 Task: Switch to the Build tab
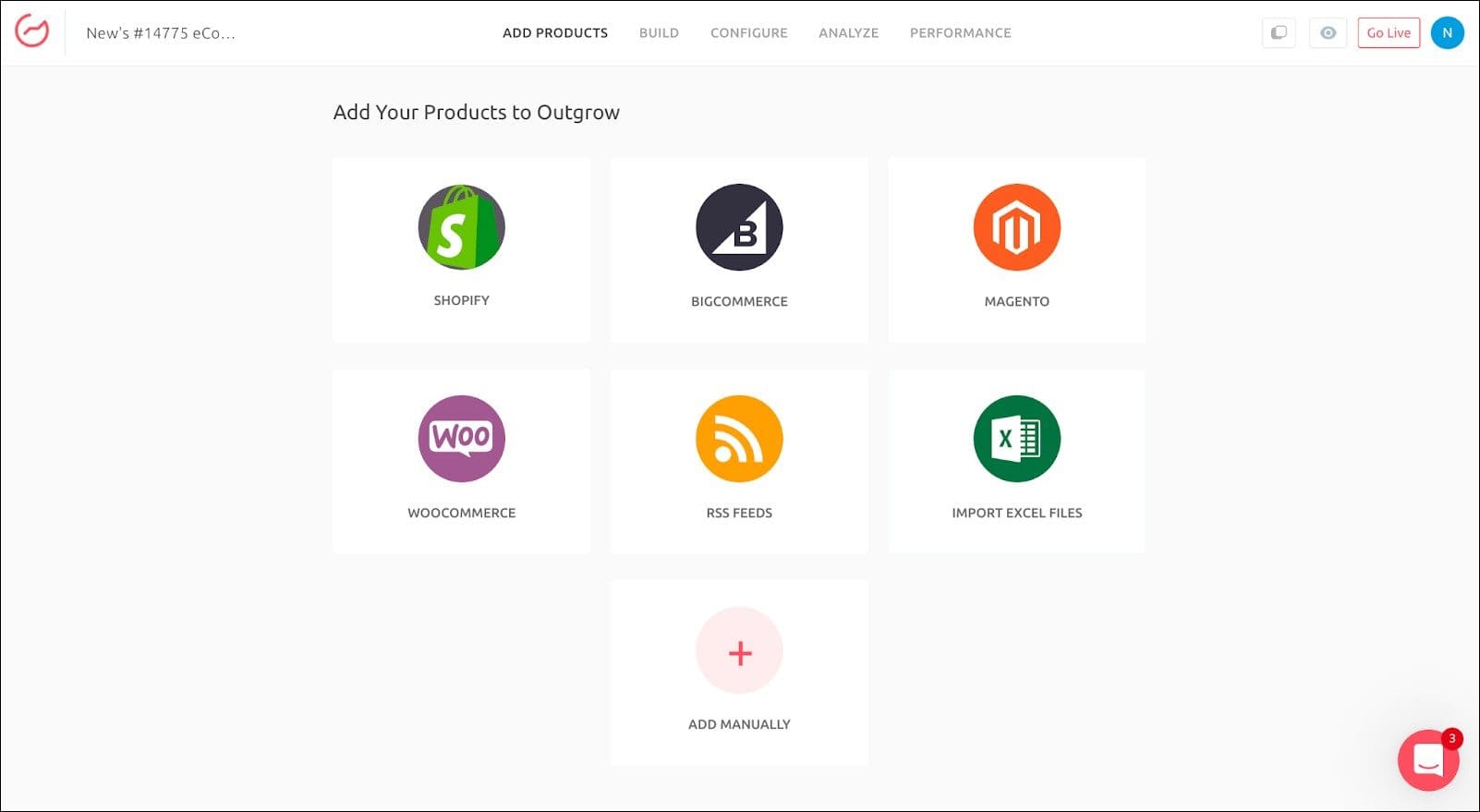click(659, 33)
